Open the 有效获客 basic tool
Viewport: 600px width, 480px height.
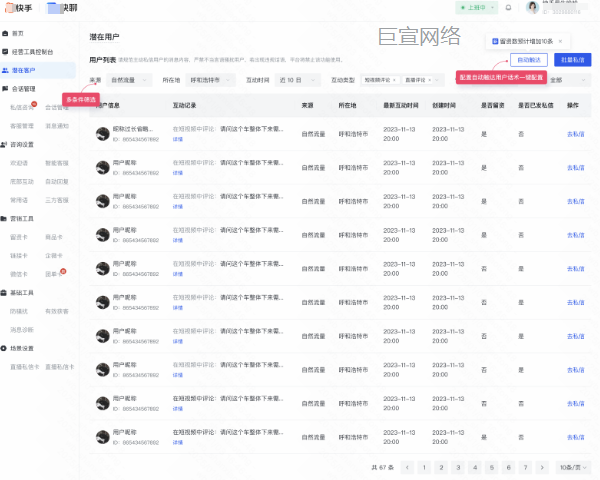(57, 311)
